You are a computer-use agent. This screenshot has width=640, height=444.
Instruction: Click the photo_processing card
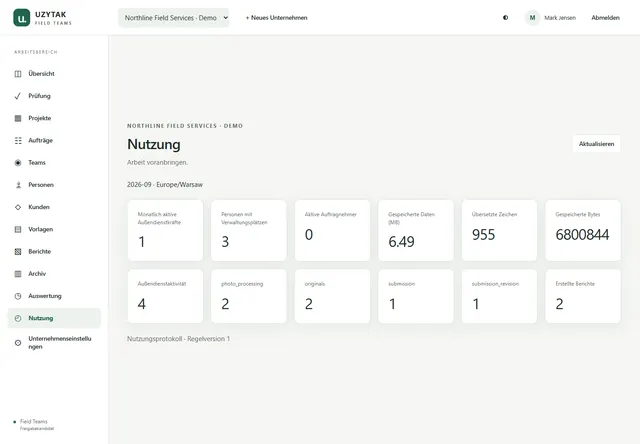click(x=249, y=296)
